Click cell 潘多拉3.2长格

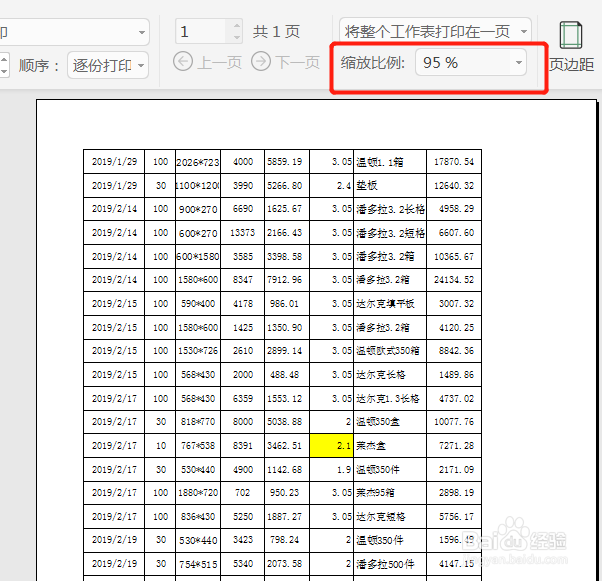point(390,209)
